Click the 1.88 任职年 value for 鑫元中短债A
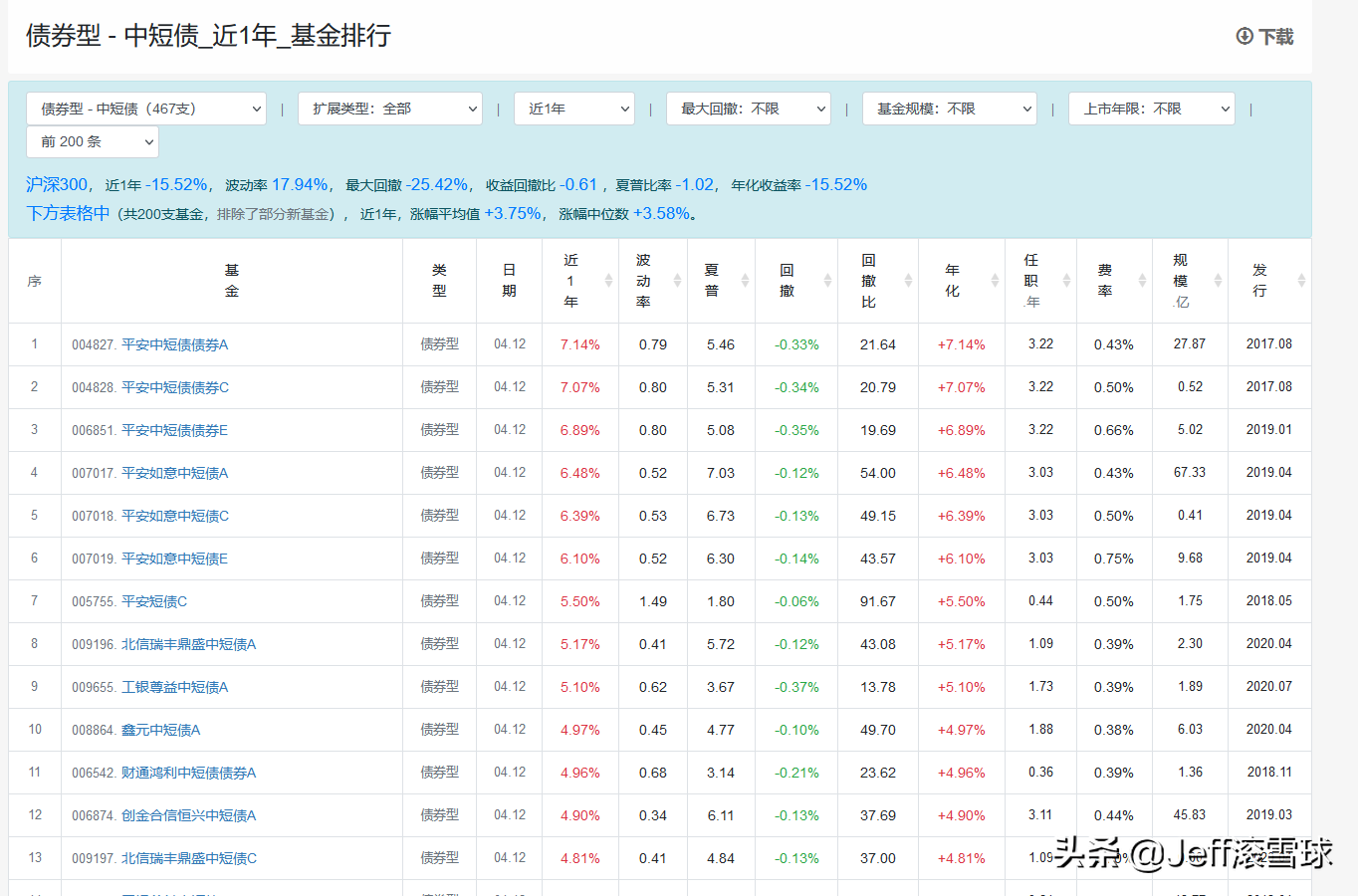This screenshot has width=1358, height=896. tap(1041, 730)
